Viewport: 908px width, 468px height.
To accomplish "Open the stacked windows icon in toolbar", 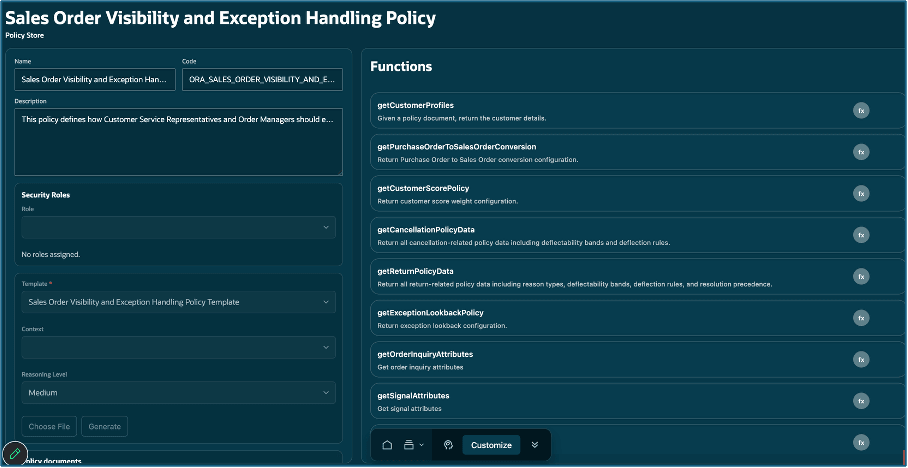I will pyautogui.click(x=408, y=445).
